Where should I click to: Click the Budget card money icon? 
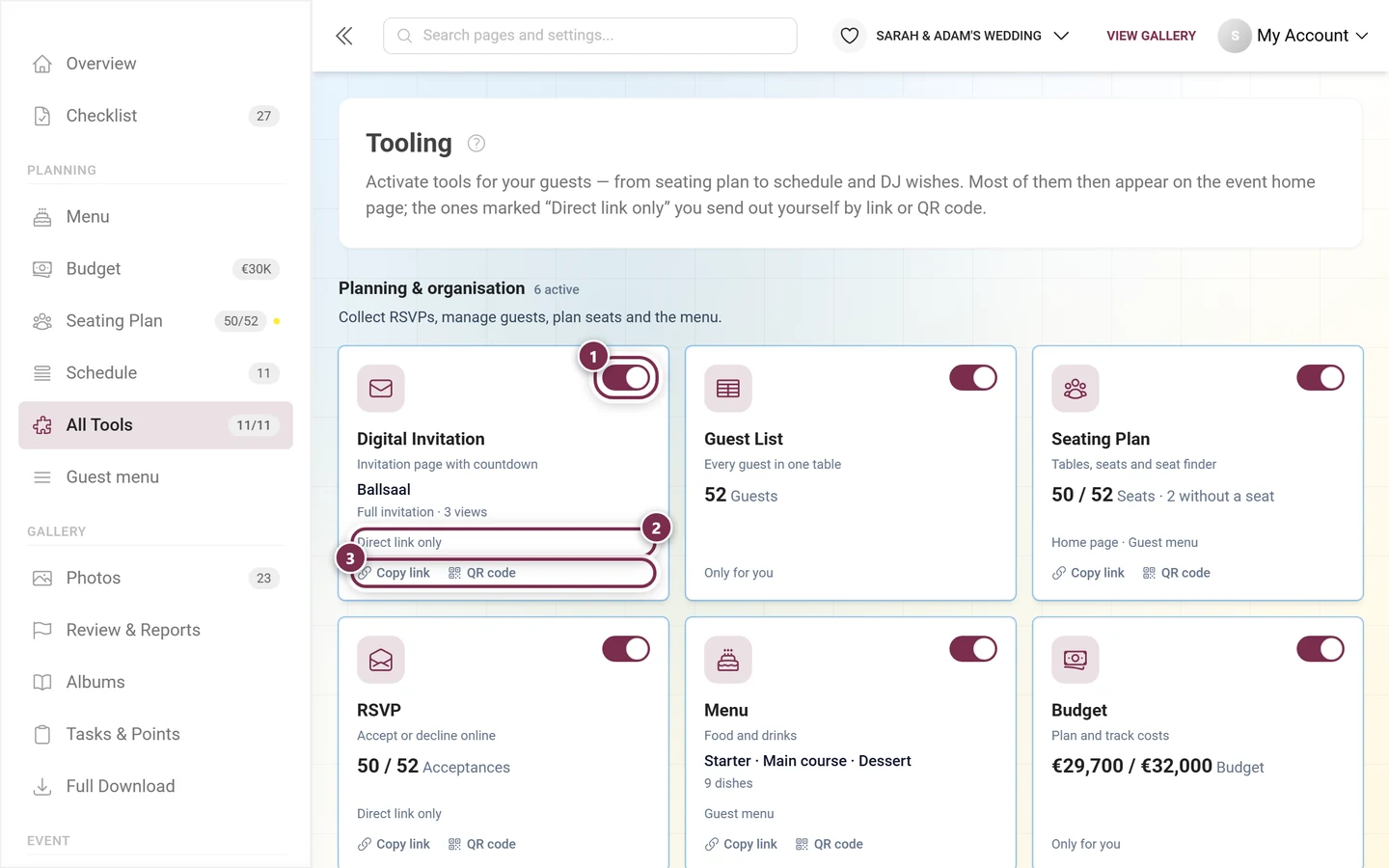(1076, 660)
